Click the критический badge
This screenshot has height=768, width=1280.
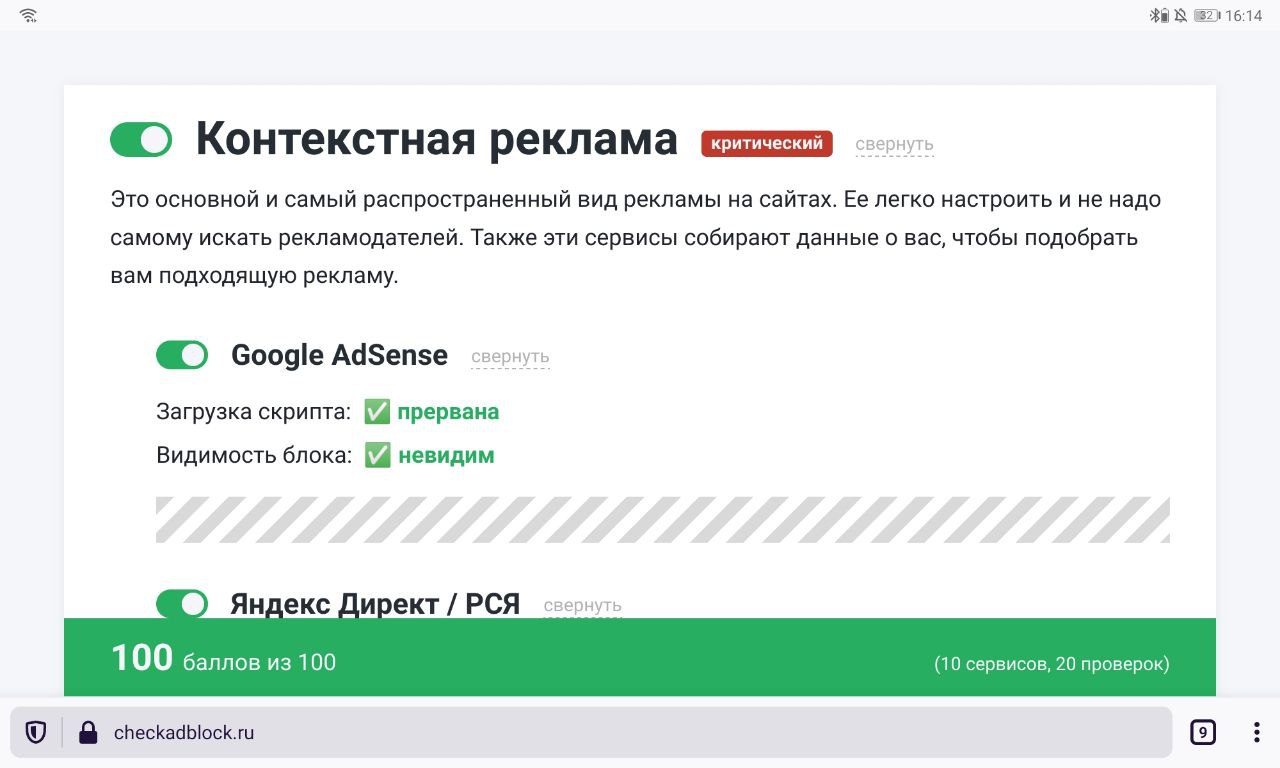[x=767, y=143]
